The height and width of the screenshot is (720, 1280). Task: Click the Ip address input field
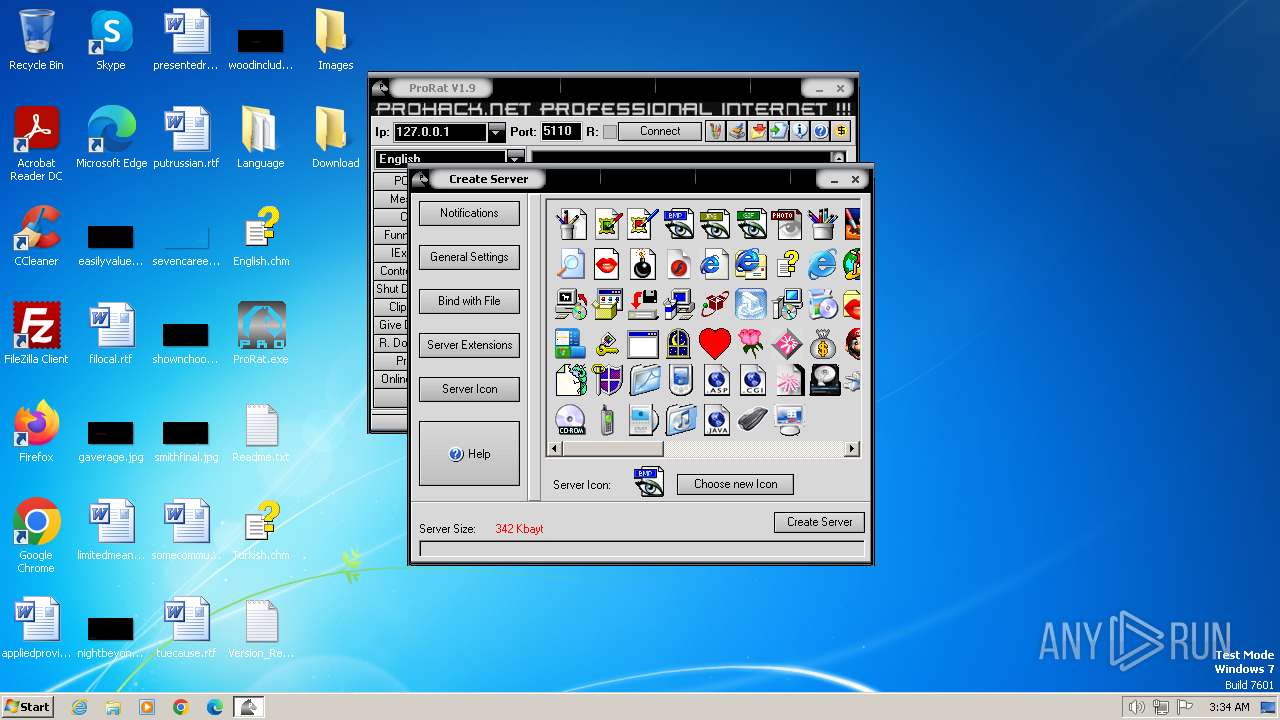pyautogui.click(x=441, y=132)
